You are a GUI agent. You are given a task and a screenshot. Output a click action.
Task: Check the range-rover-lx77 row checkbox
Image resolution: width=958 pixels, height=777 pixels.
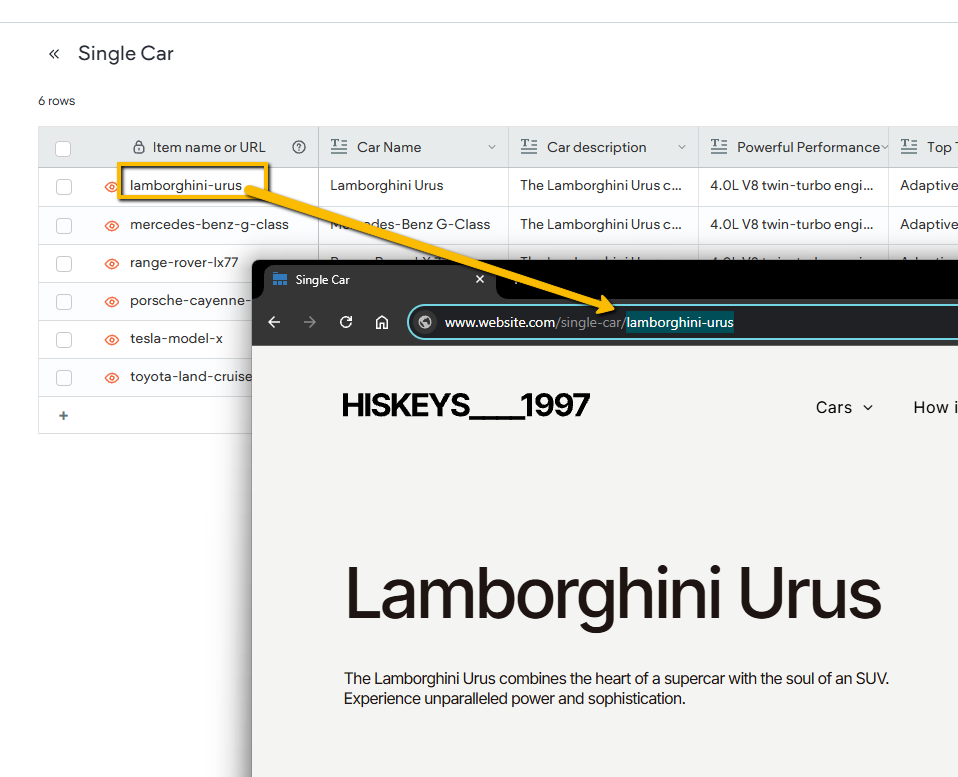64,263
